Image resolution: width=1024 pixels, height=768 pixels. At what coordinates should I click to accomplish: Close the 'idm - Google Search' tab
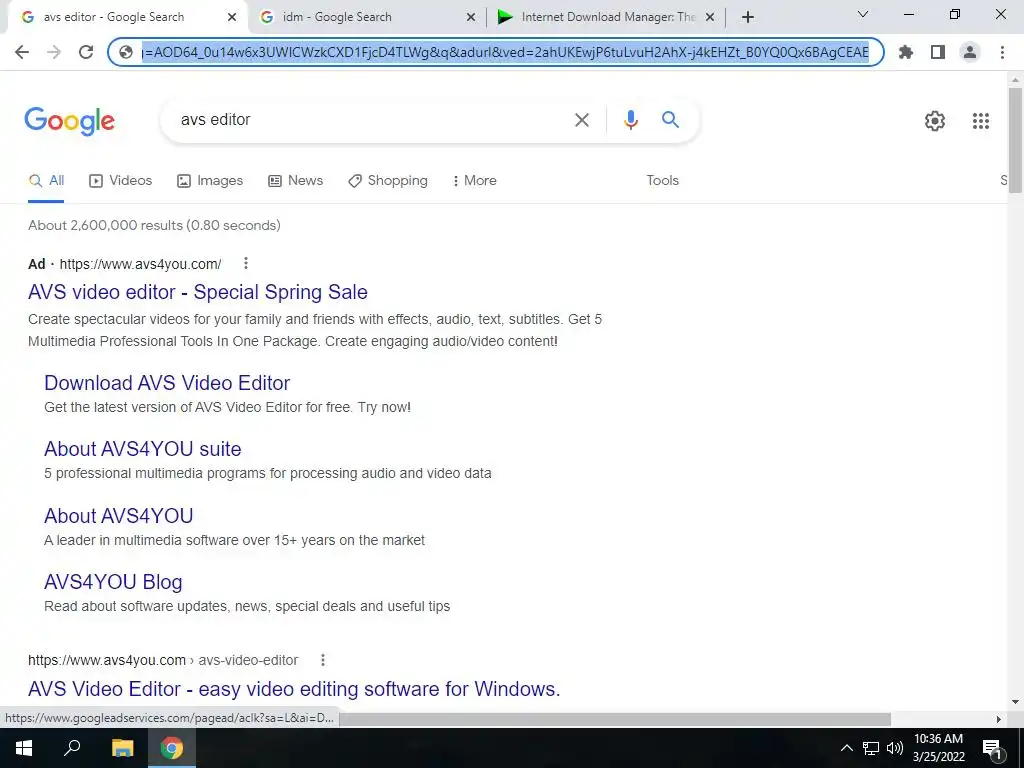471,17
